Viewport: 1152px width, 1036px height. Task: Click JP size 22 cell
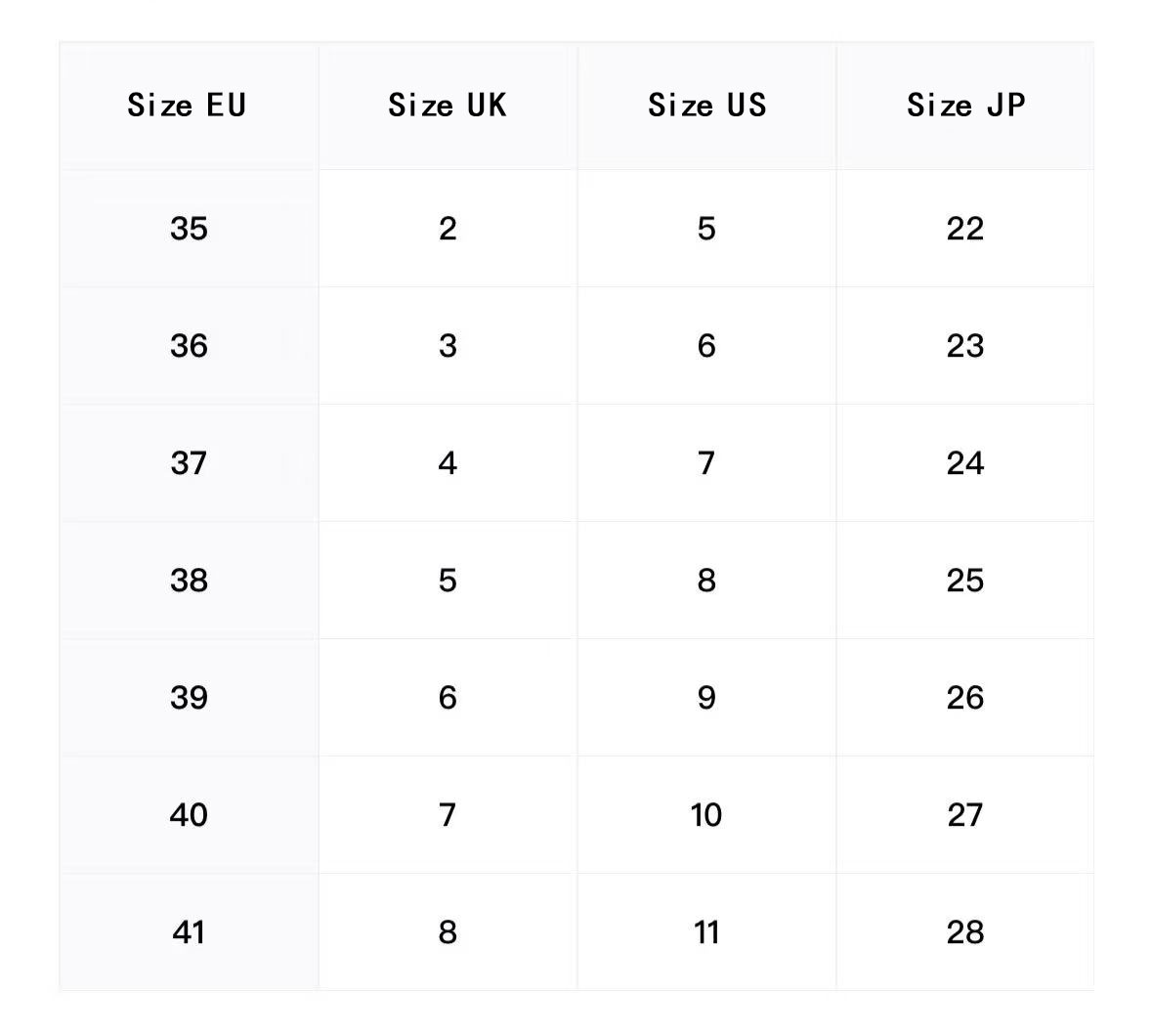[x=965, y=229]
